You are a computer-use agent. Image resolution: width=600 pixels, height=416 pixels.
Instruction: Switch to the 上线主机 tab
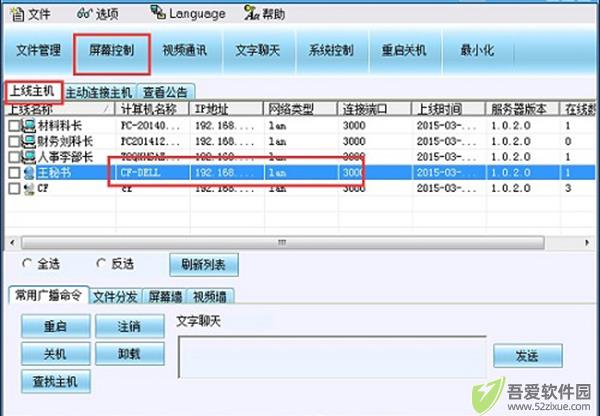click(33, 91)
